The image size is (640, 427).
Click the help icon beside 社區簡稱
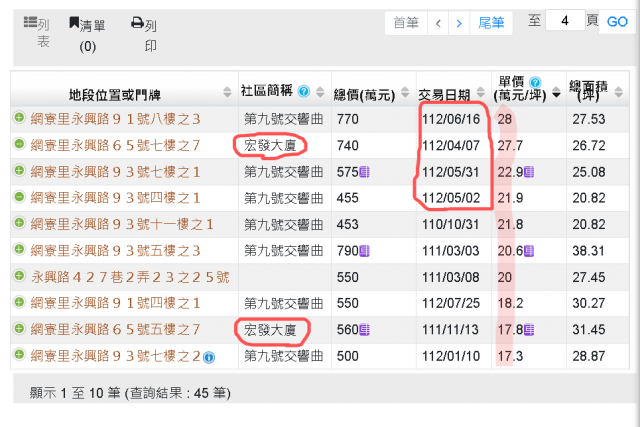[x=304, y=91]
